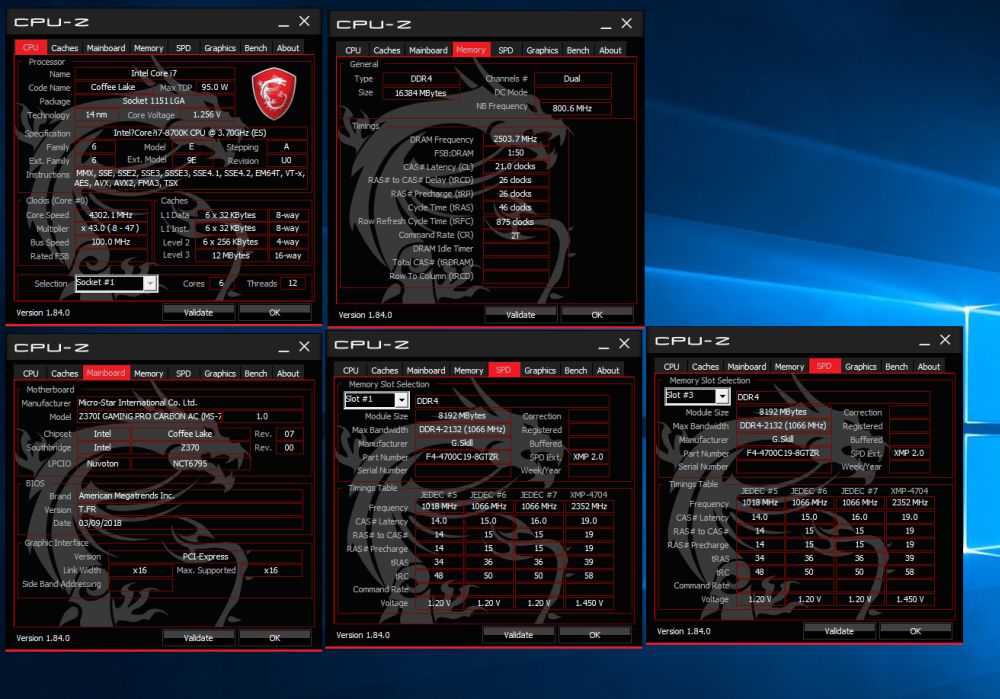Viewport: 1000px width, 699px height.
Task: Select the Graphics tab in the right SPD window
Action: point(860,366)
